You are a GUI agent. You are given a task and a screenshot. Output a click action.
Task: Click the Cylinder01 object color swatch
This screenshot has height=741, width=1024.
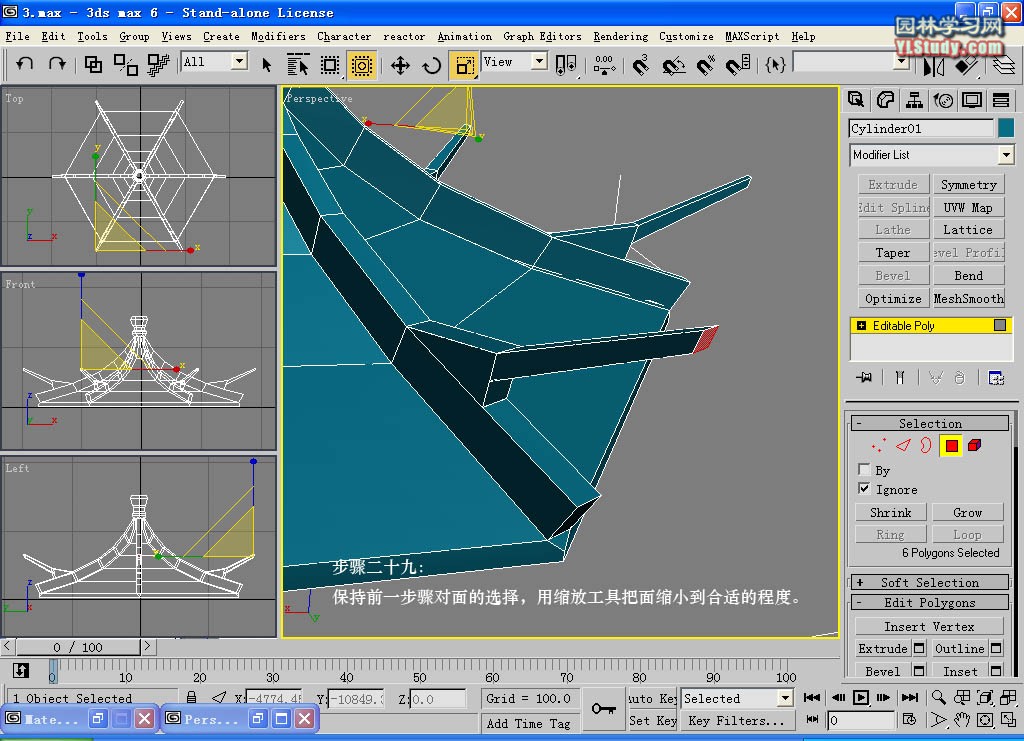click(1006, 128)
